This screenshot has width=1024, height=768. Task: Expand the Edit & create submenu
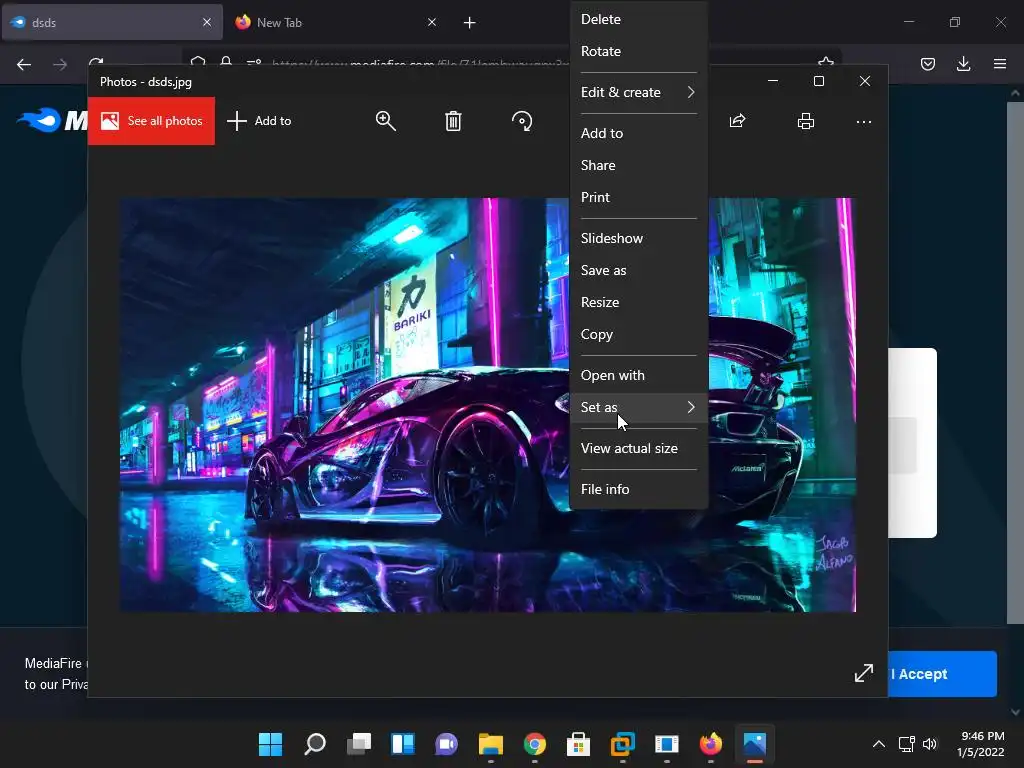[x=639, y=92]
